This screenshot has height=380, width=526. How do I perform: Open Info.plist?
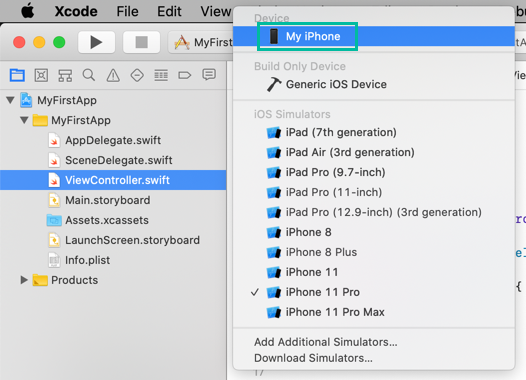pos(79,260)
